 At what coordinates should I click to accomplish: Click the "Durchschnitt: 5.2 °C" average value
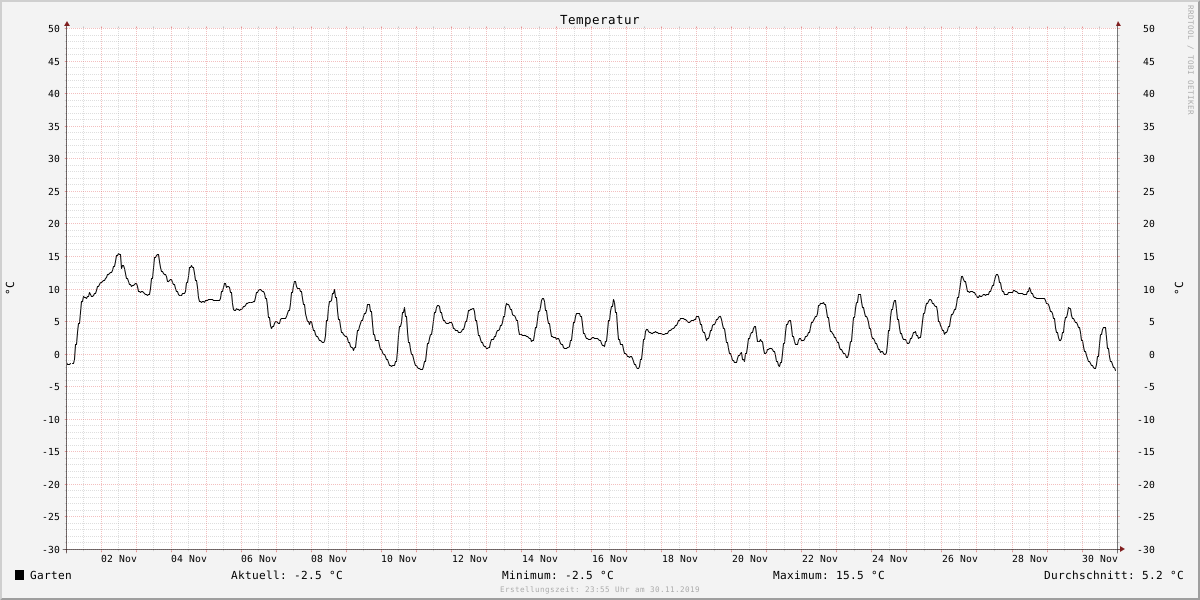point(1114,575)
